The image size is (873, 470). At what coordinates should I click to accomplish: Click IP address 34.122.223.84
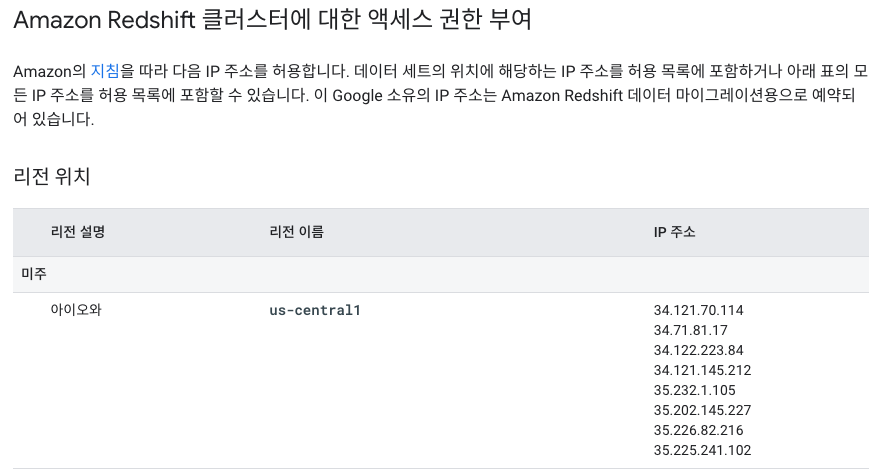pyautogui.click(x=698, y=350)
